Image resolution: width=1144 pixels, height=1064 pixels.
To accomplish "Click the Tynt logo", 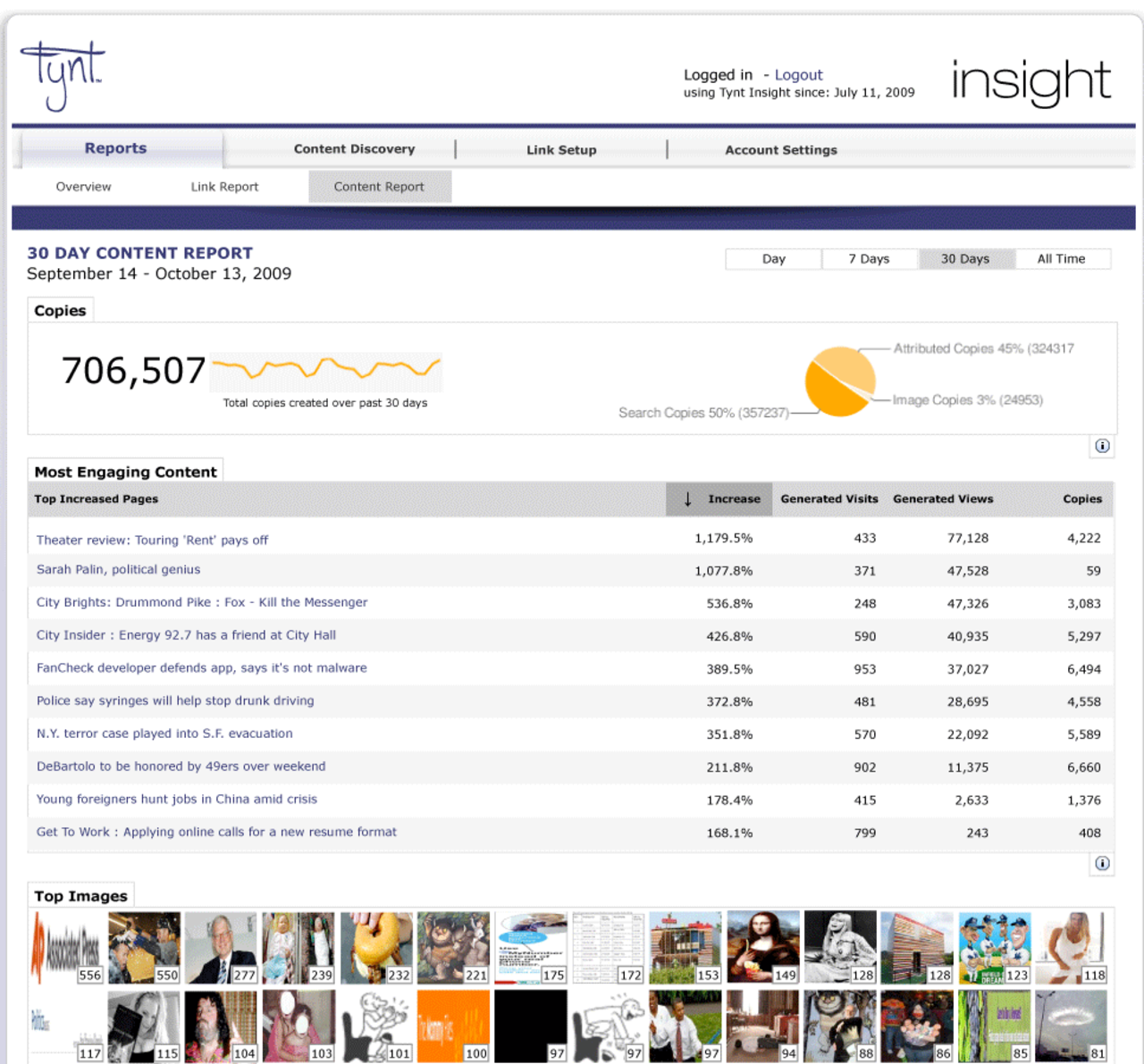I will tap(62, 75).
